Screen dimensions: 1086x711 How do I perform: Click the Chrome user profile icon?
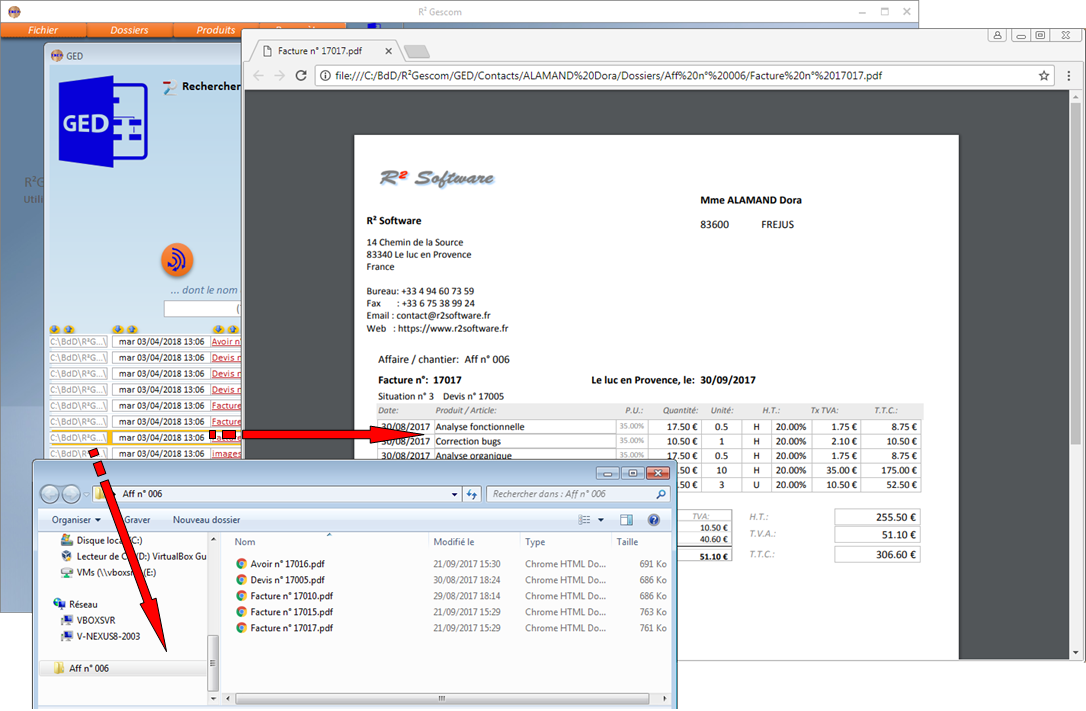click(x=997, y=35)
